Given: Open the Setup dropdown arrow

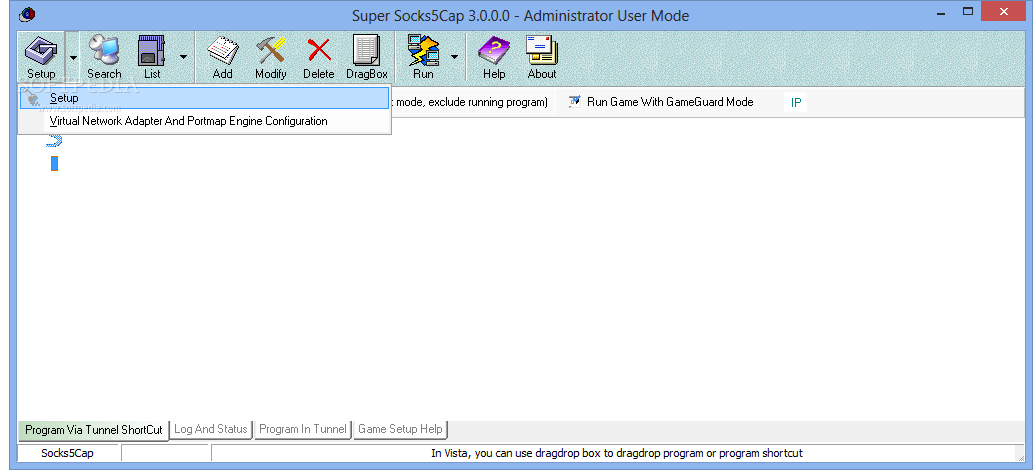Looking at the screenshot, I should pyautogui.click(x=72, y=57).
